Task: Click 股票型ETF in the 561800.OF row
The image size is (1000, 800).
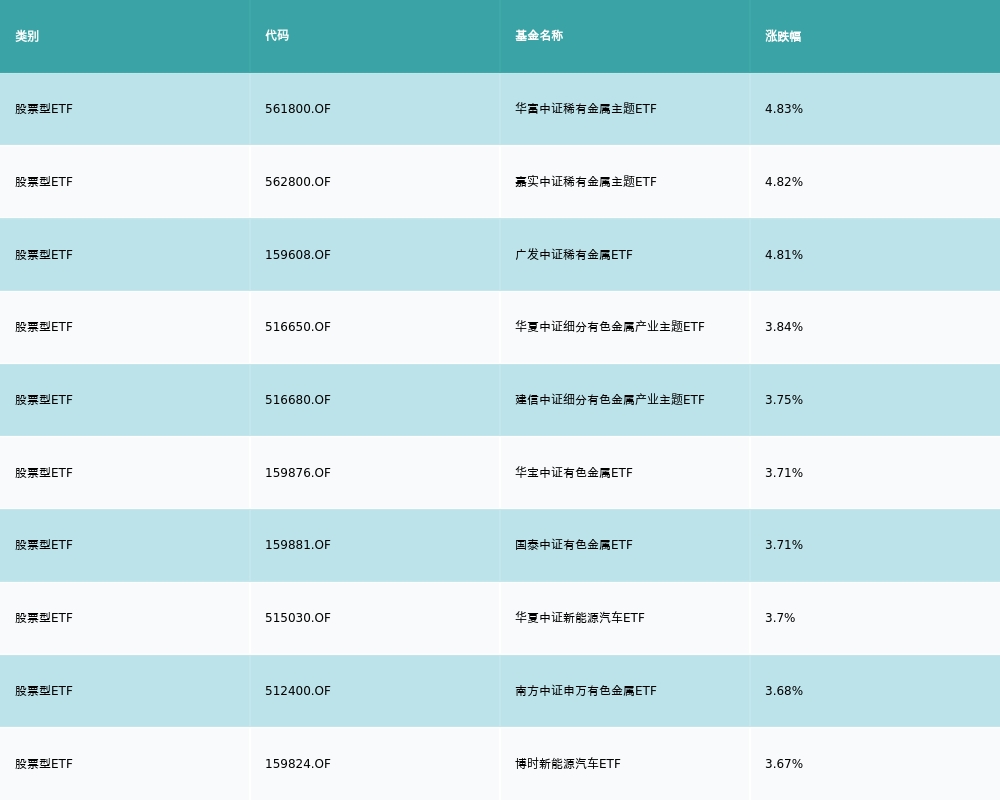Action: 44,109
